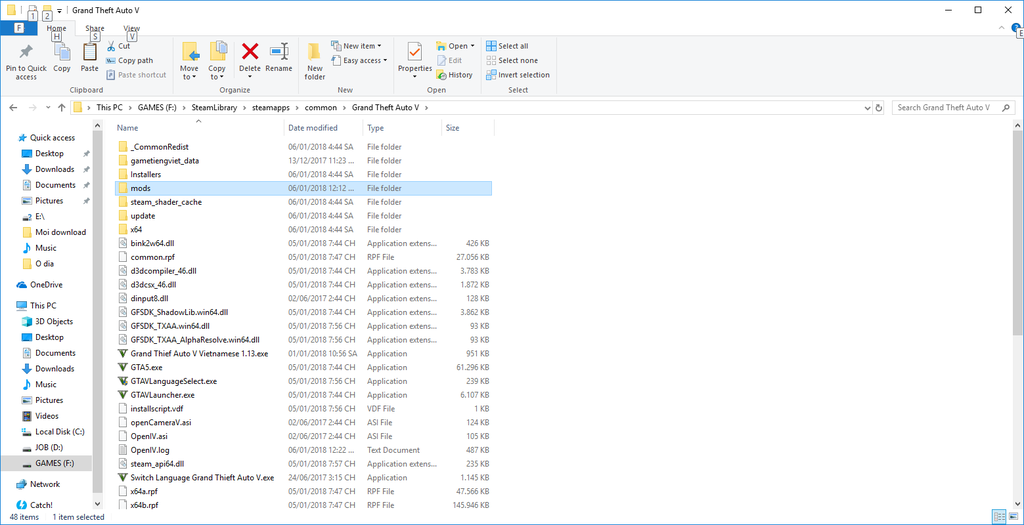The image size is (1024, 525).
Task: Expand the Delete options arrow
Action: tap(250, 77)
